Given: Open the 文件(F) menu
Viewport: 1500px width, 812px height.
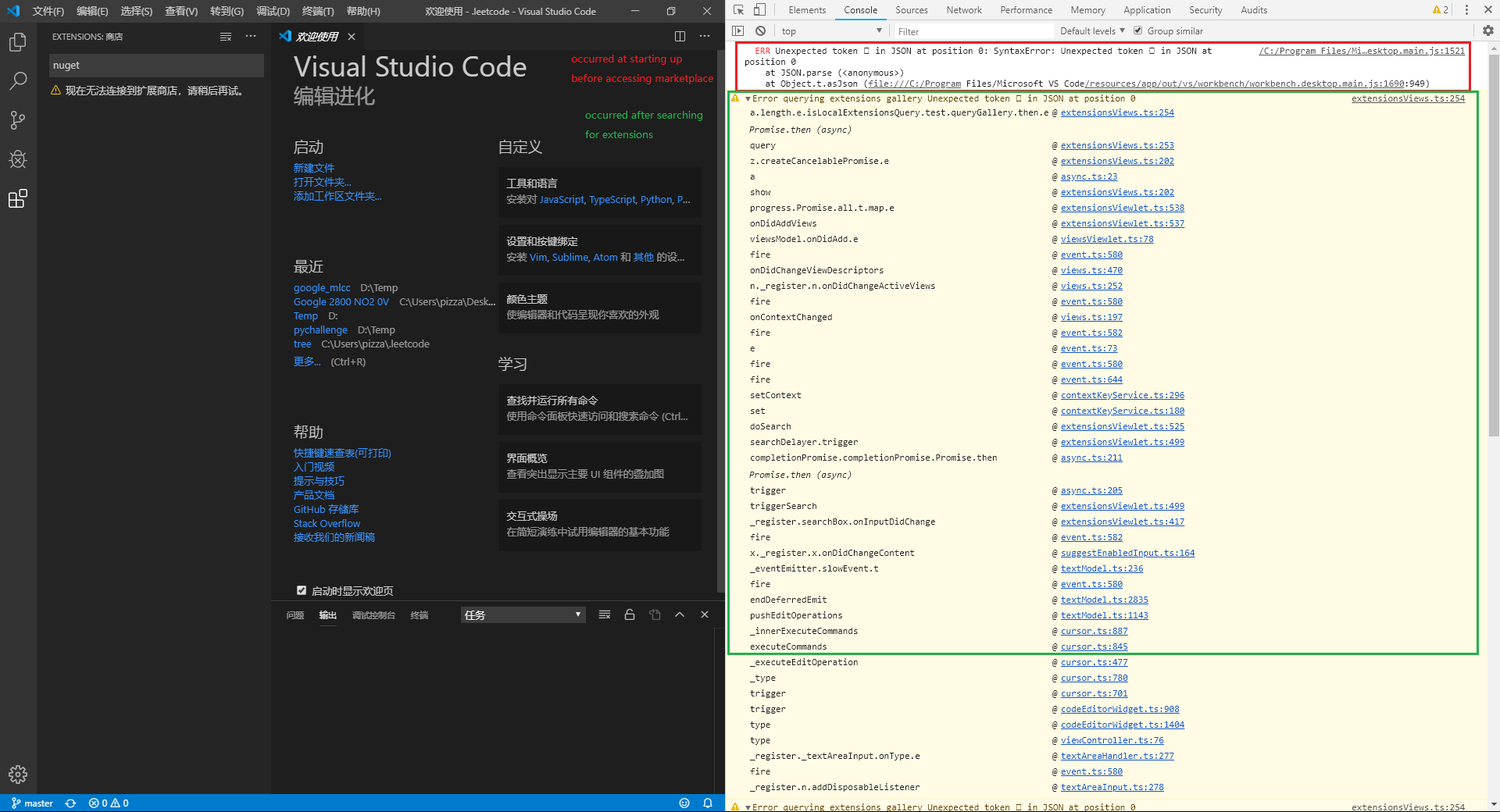Looking at the screenshot, I should click(48, 11).
